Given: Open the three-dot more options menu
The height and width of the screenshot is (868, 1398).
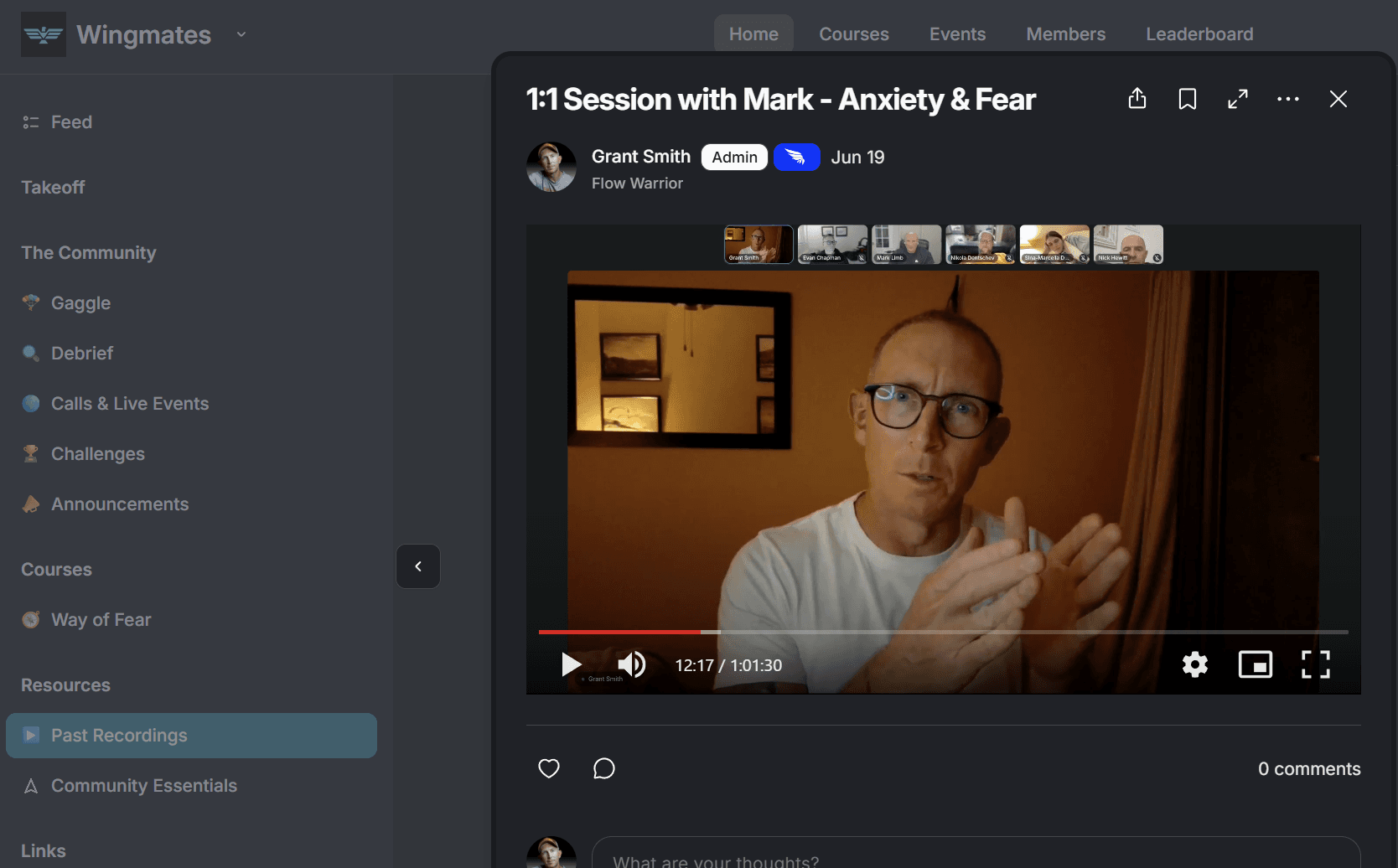Looking at the screenshot, I should click(1288, 99).
